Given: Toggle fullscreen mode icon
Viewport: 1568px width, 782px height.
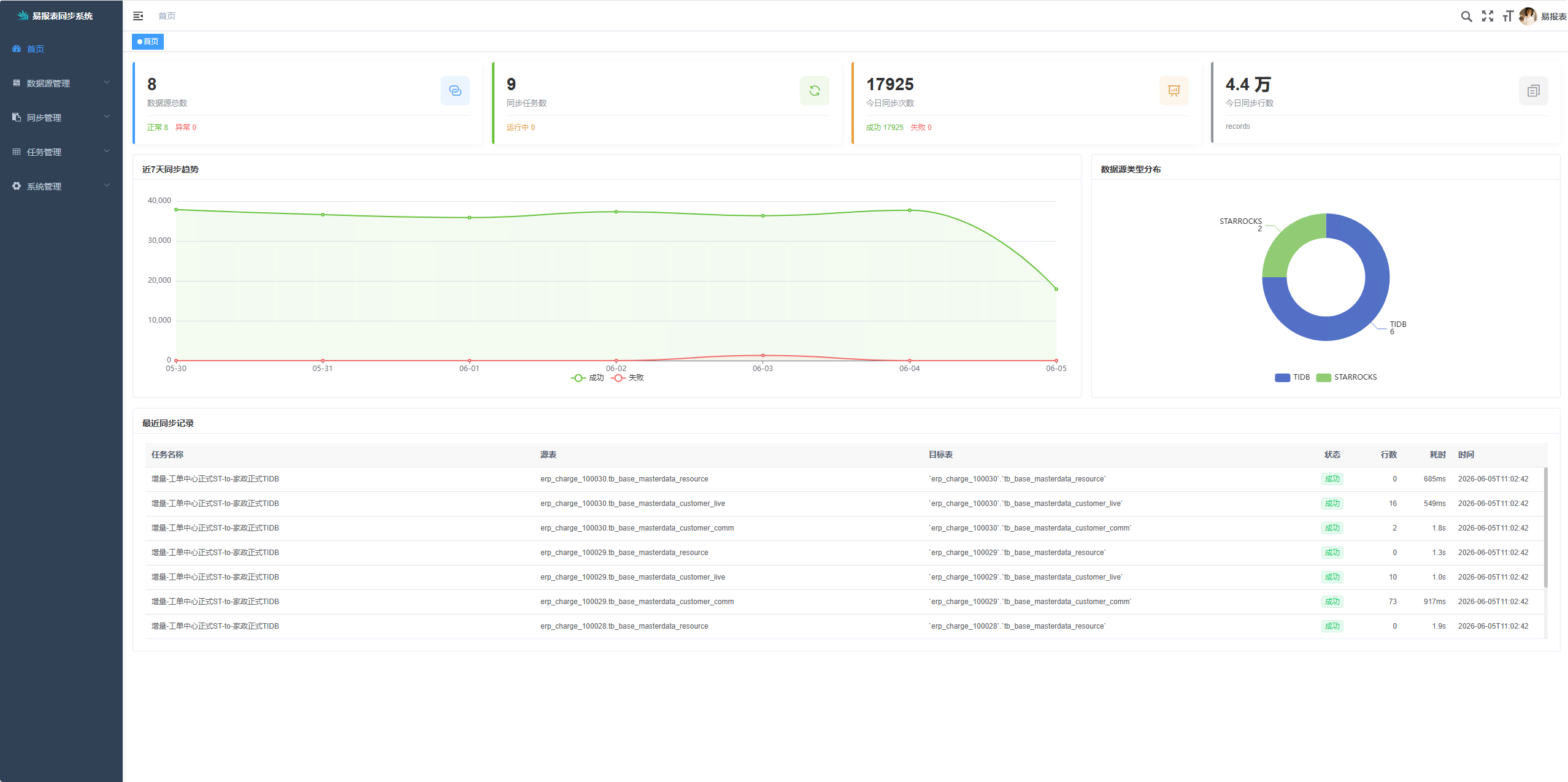Looking at the screenshot, I should click(1488, 17).
